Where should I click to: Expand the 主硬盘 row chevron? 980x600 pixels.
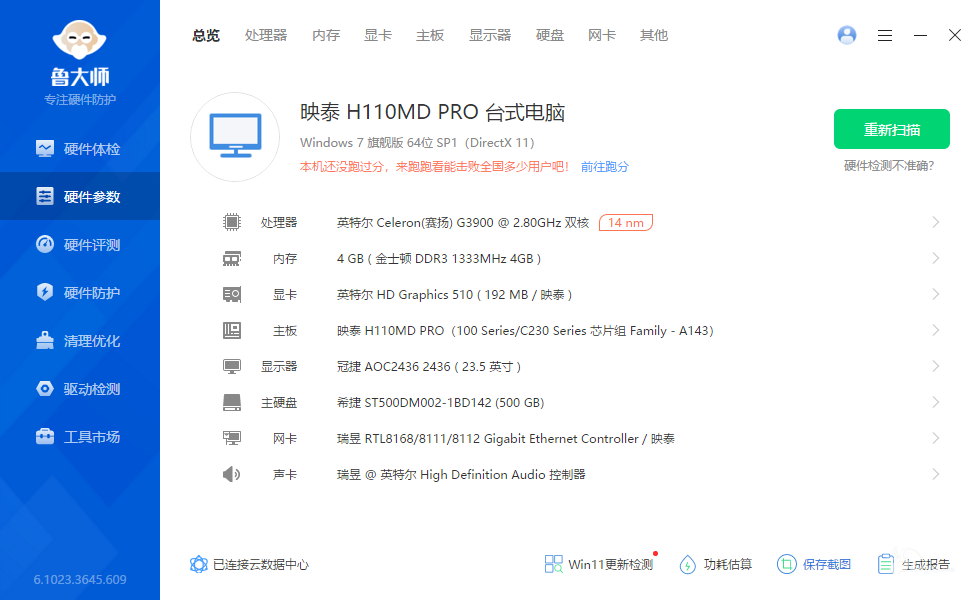coord(936,402)
